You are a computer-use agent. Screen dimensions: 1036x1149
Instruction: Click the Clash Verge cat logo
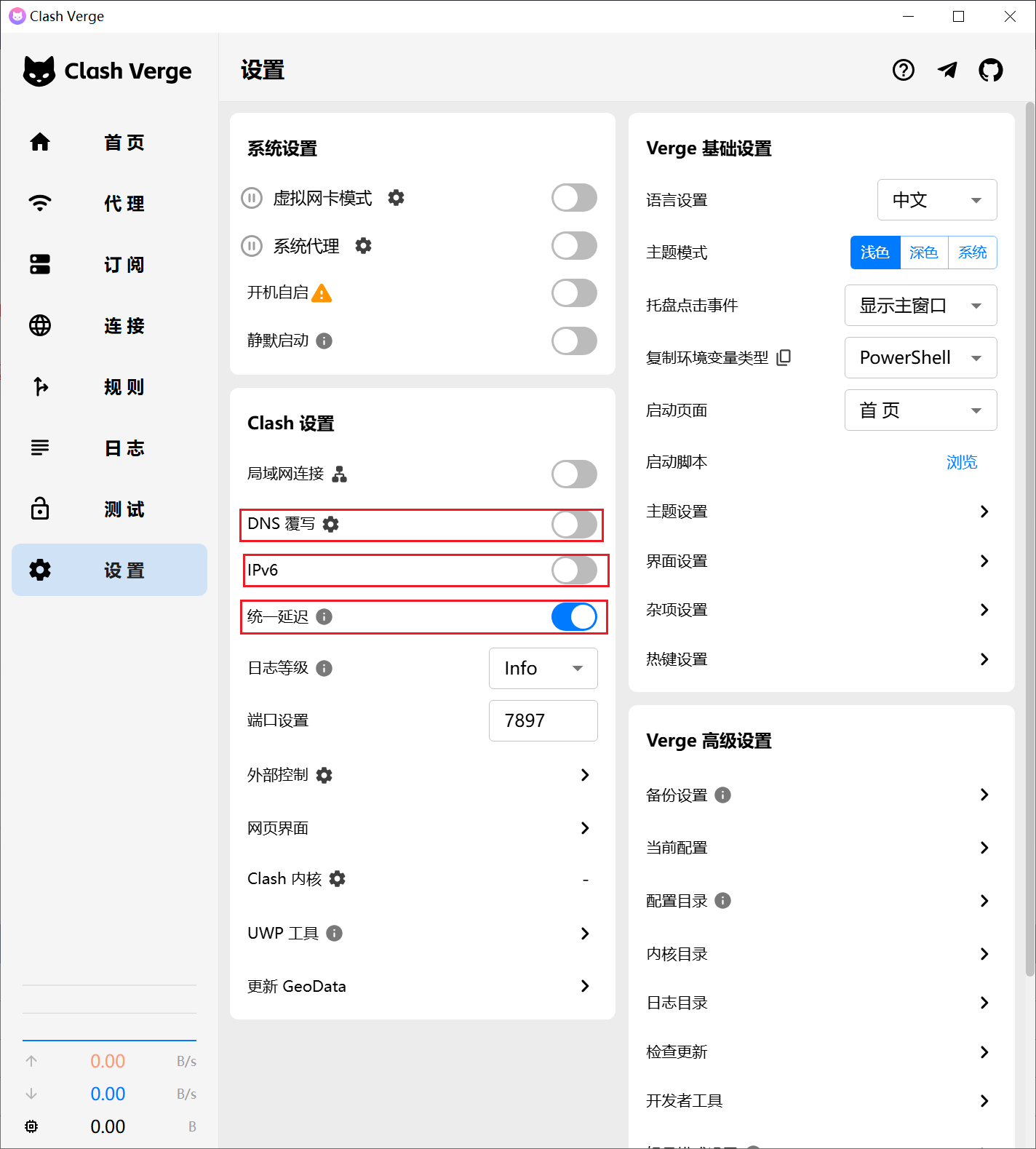coord(39,71)
